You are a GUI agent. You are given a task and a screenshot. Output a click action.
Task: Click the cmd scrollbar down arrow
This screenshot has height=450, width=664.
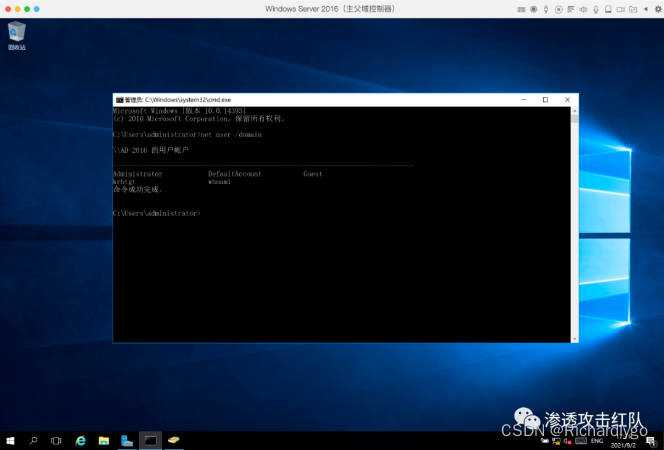575,339
